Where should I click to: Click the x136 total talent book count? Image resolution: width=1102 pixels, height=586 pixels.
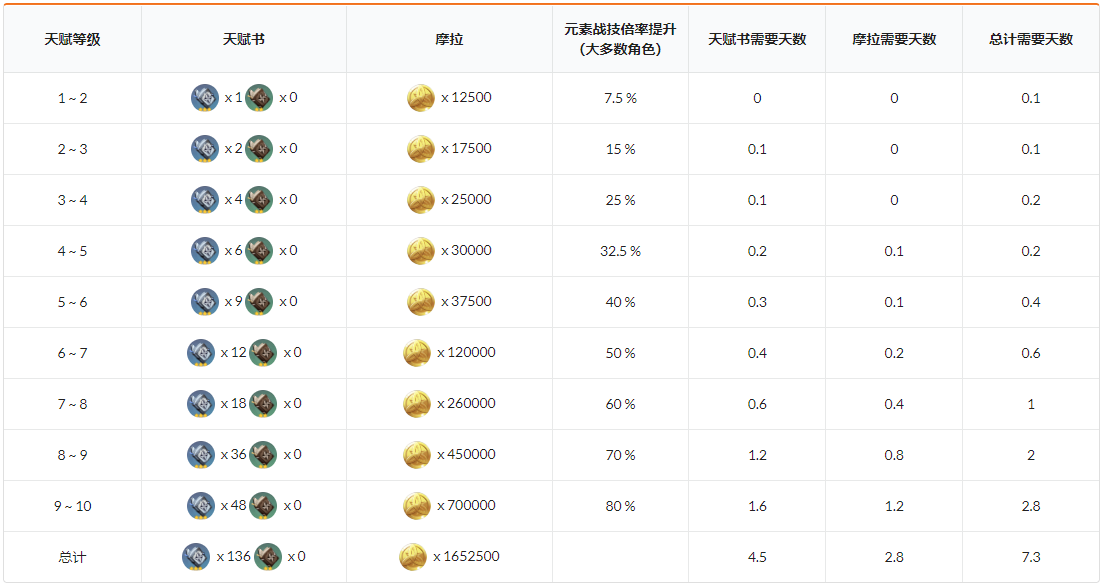(233, 556)
